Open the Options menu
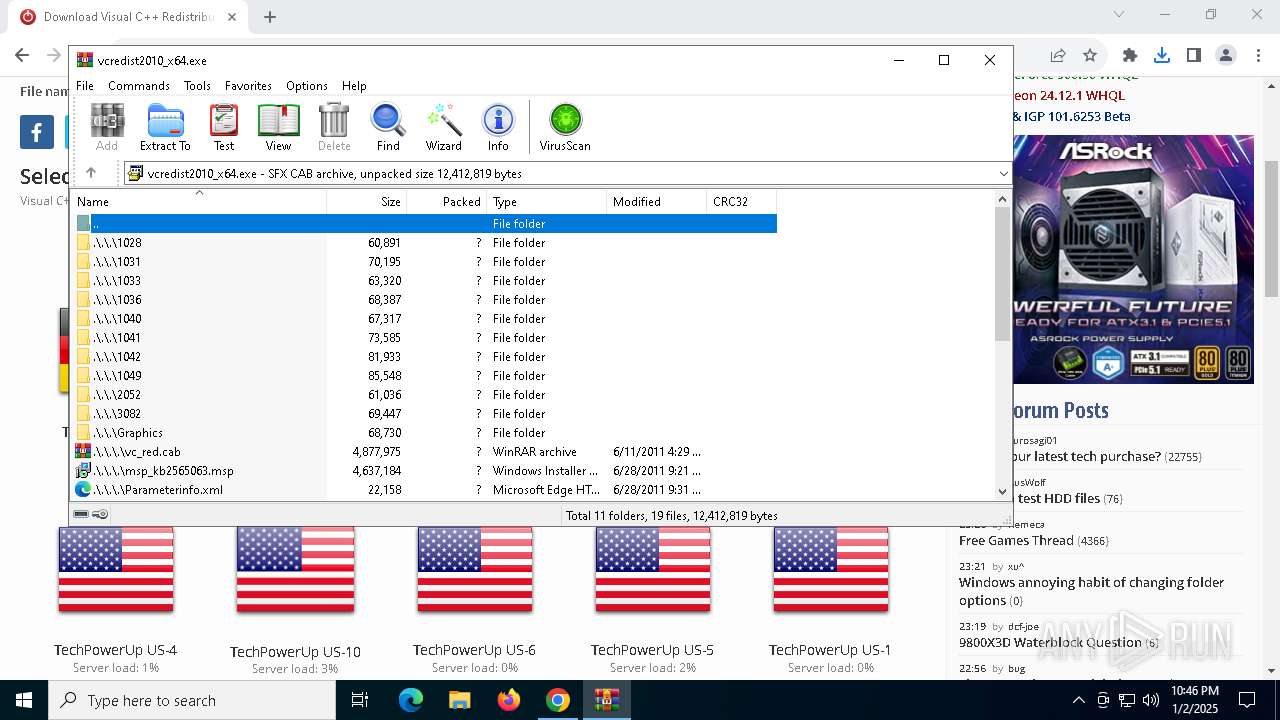 (307, 86)
